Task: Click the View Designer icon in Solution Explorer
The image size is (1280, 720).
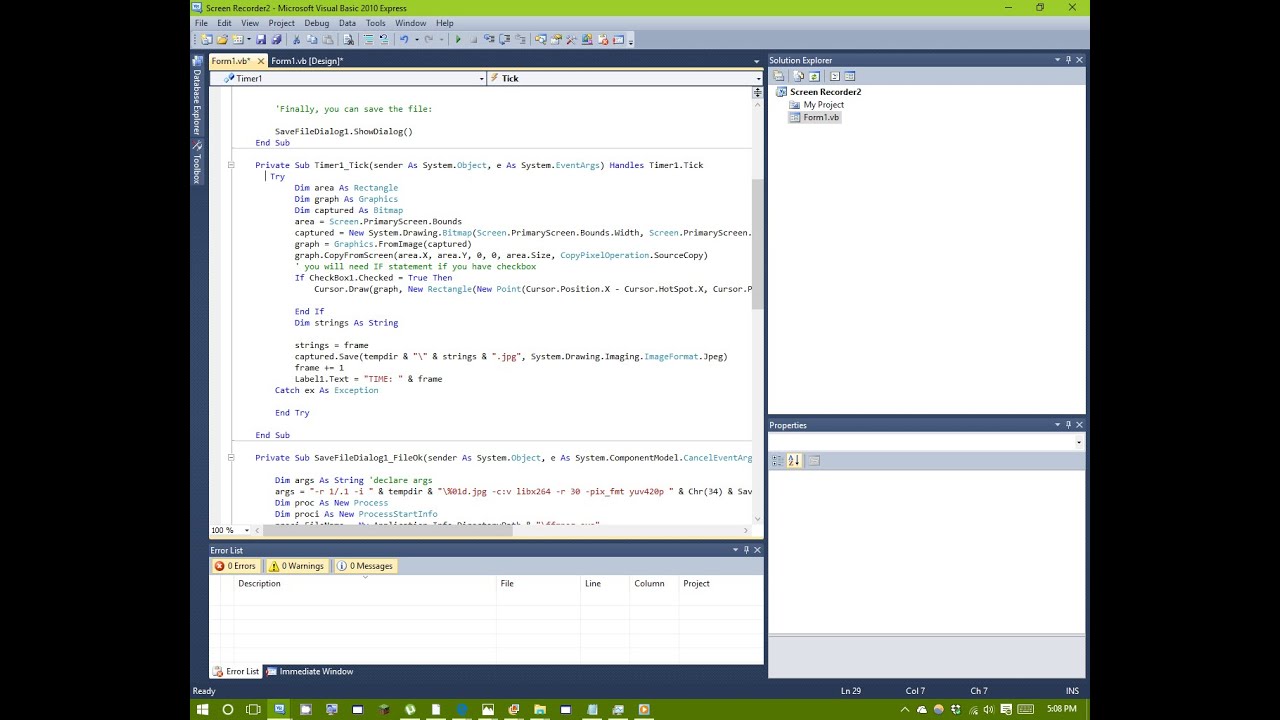Action: tap(850, 76)
